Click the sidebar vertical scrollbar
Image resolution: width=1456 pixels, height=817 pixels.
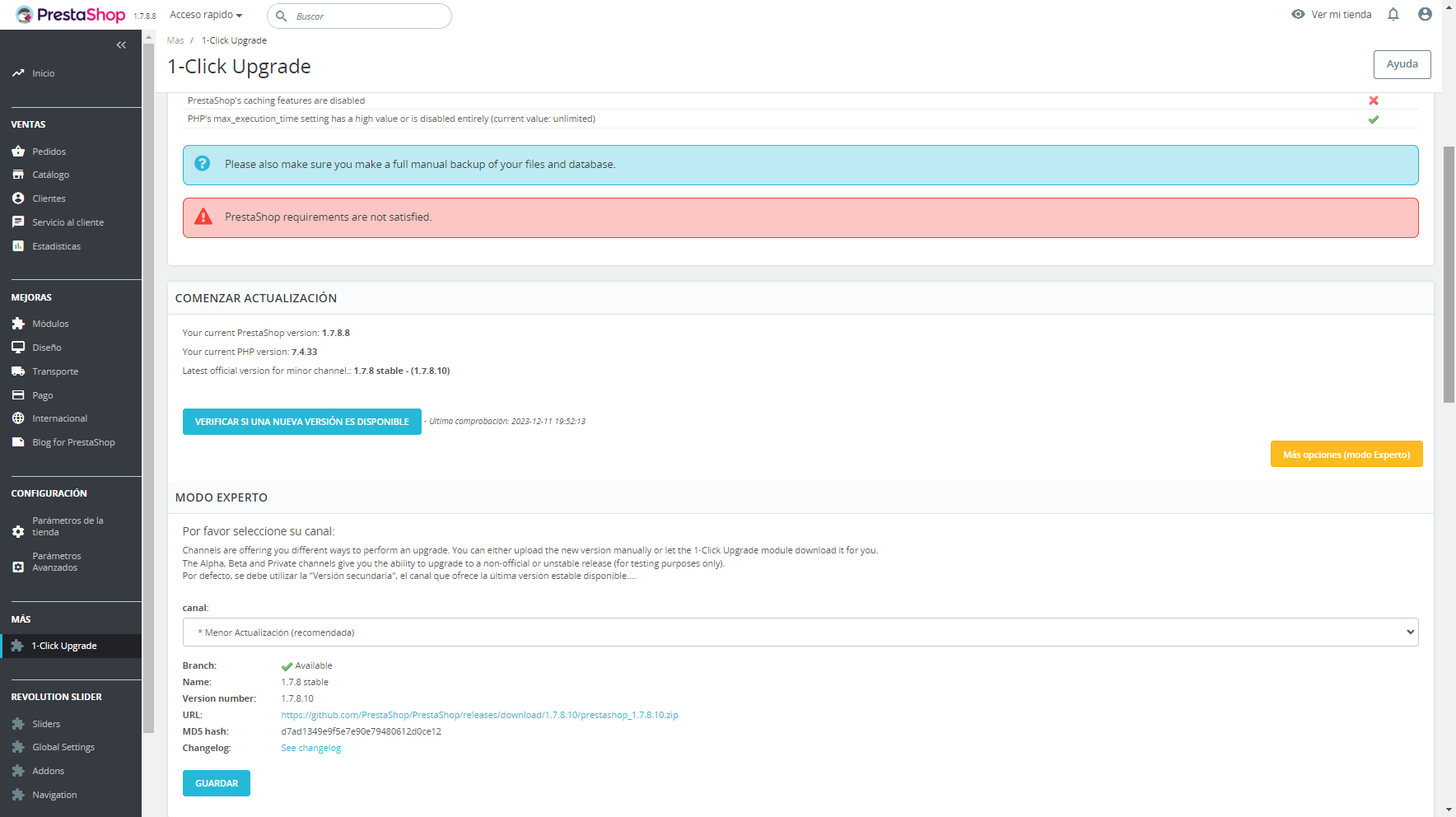point(148,387)
